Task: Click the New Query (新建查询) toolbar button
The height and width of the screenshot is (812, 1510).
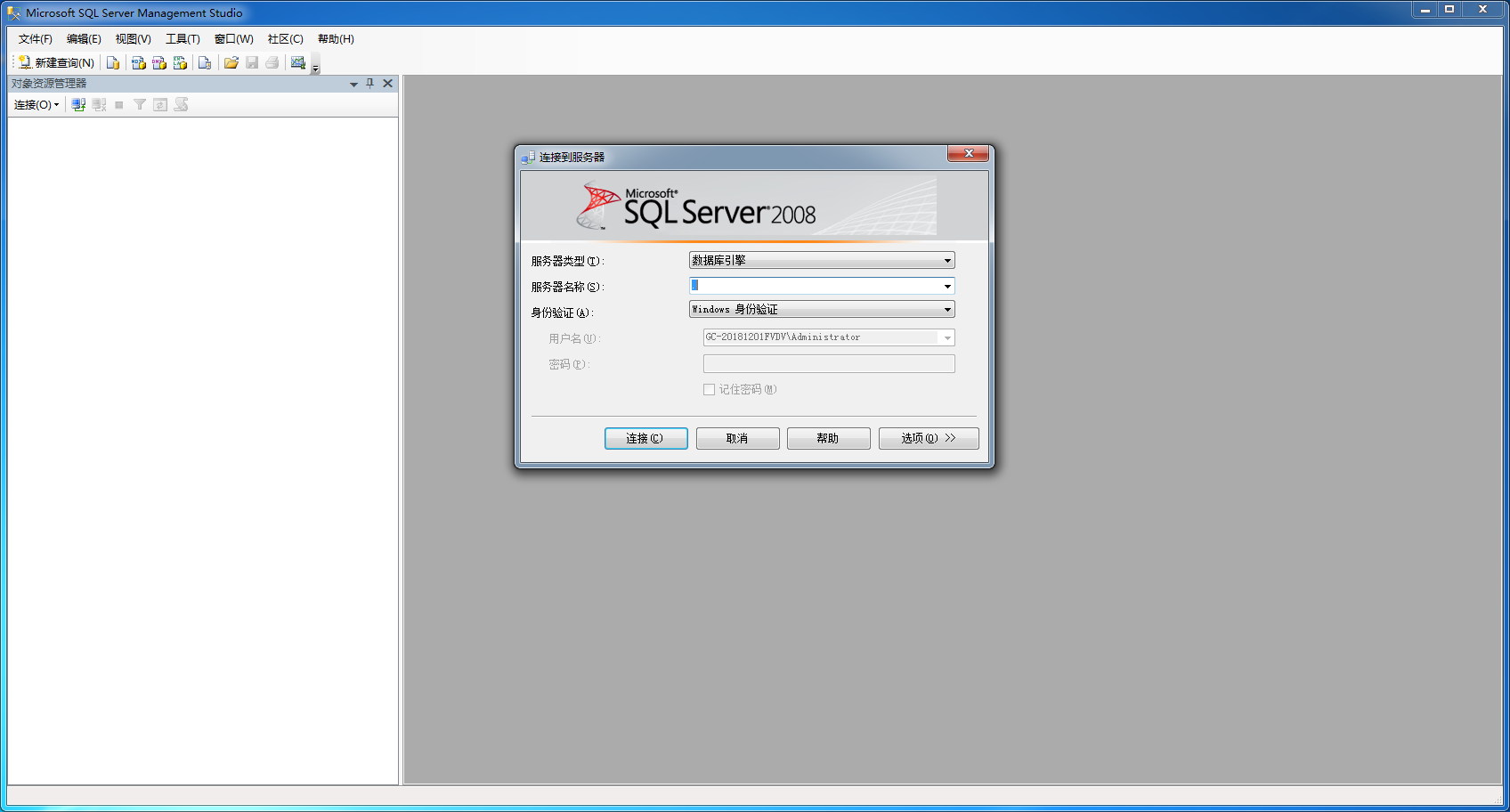Action: [56, 62]
